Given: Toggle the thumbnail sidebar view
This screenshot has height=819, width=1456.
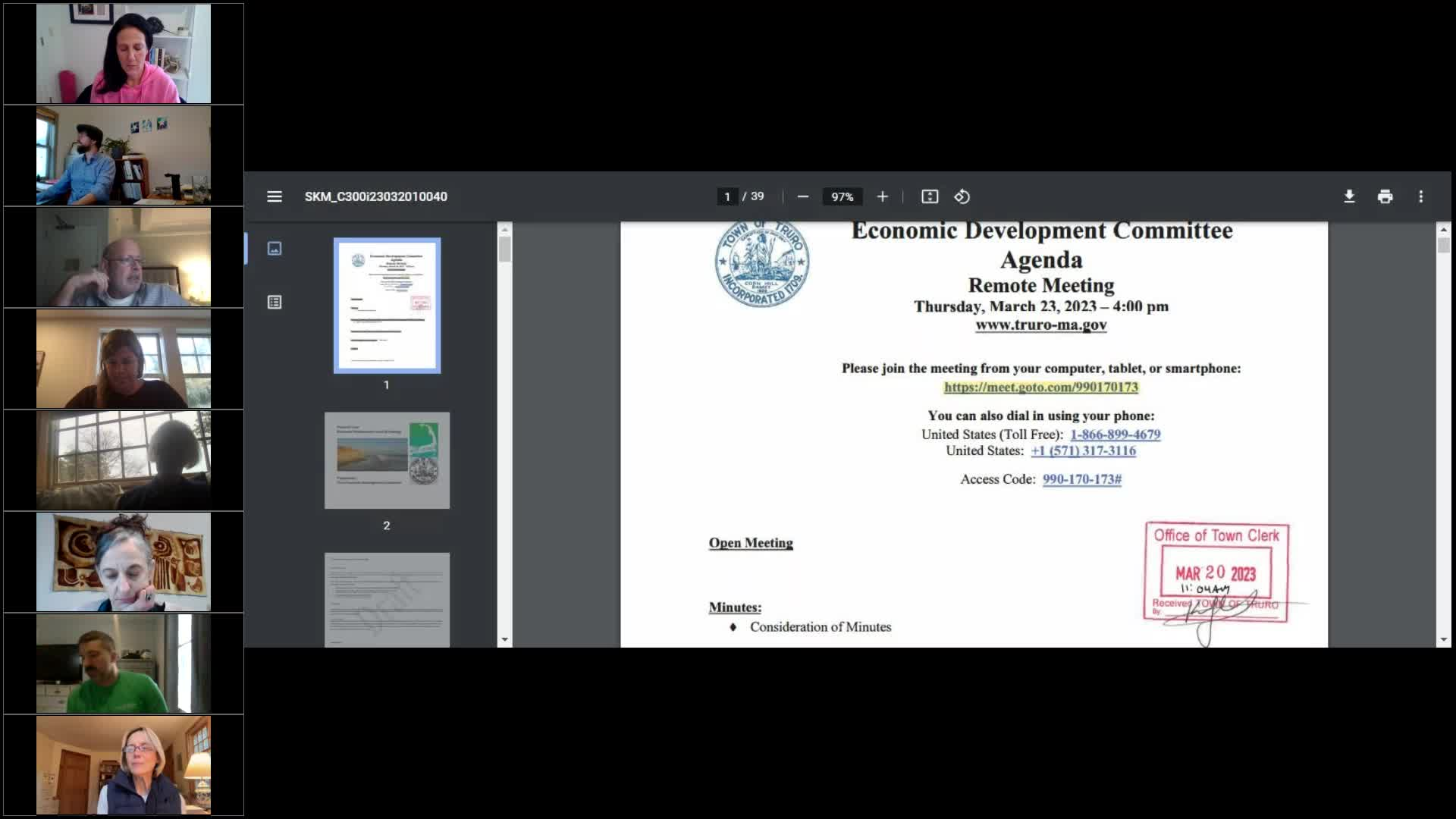Looking at the screenshot, I should click(275, 248).
